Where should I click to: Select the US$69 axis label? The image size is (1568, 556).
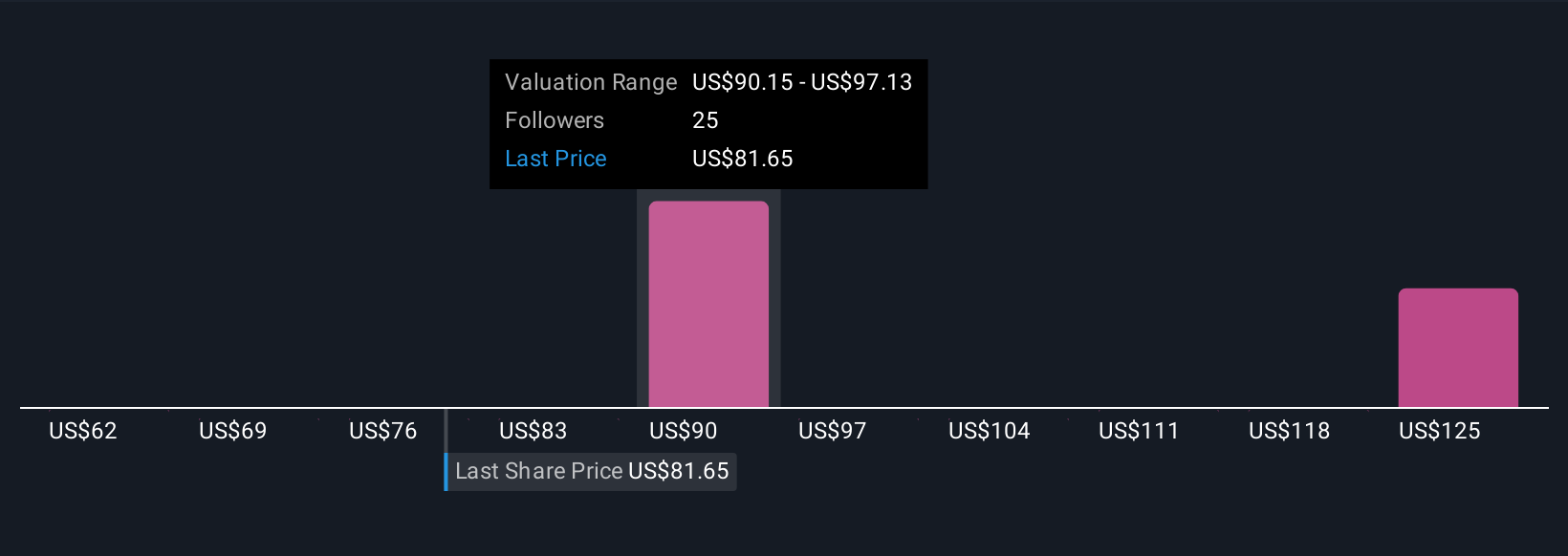[233, 431]
